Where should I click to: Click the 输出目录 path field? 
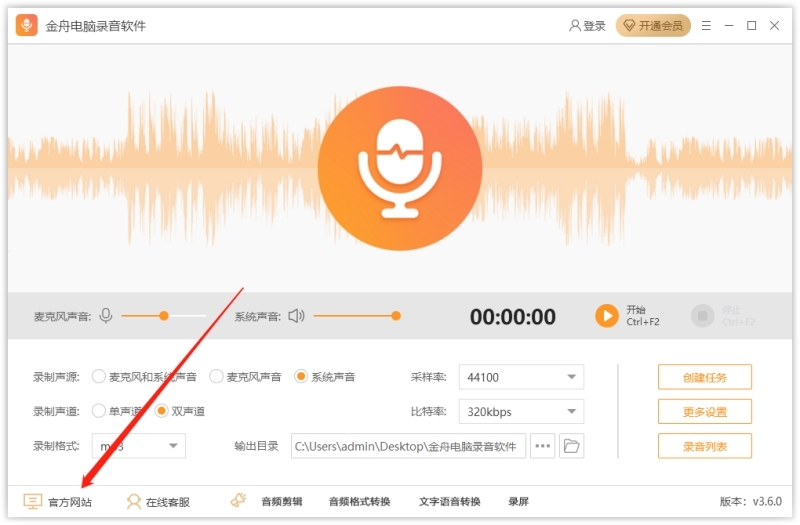[408, 446]
